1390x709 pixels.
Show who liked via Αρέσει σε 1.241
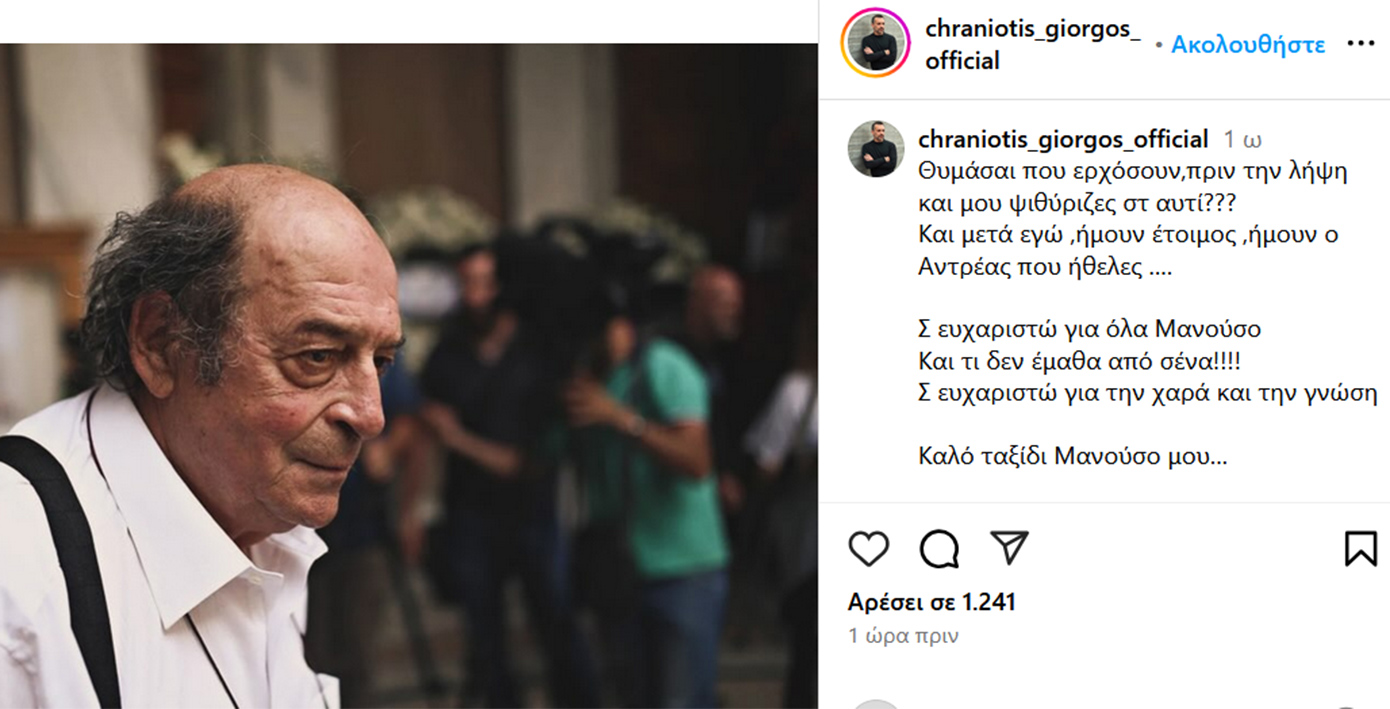tap(932, 602)
